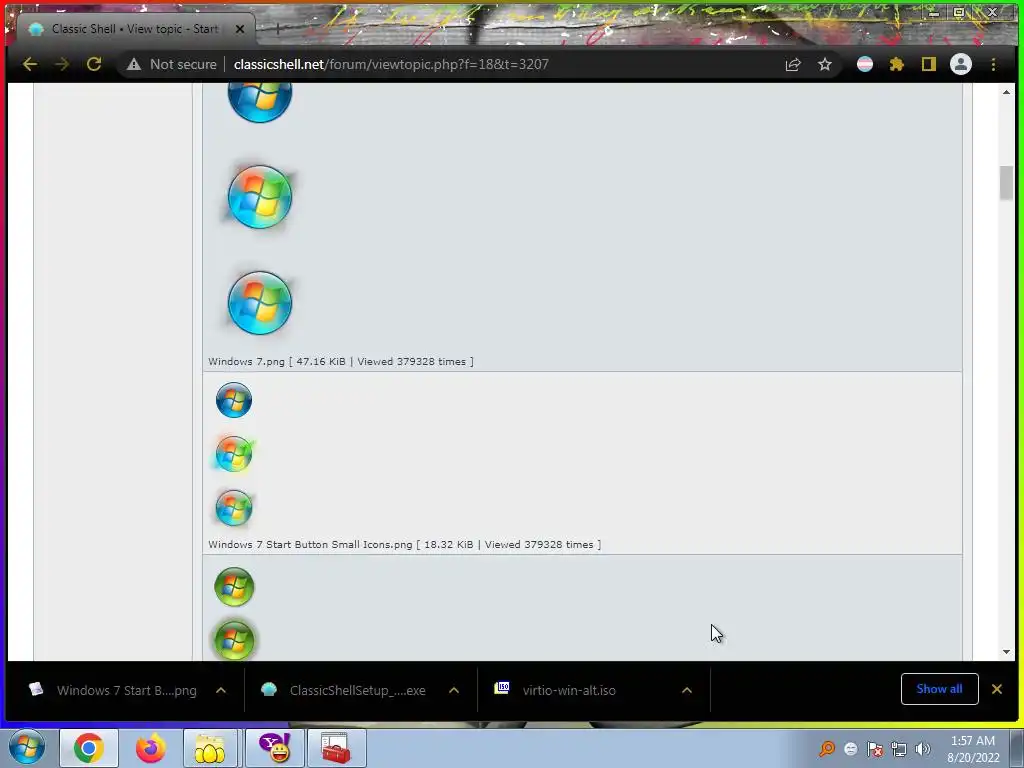Click the third small Windows 7 orb
This screenshot has width=1024, height=768.
[x=234, y=507]
